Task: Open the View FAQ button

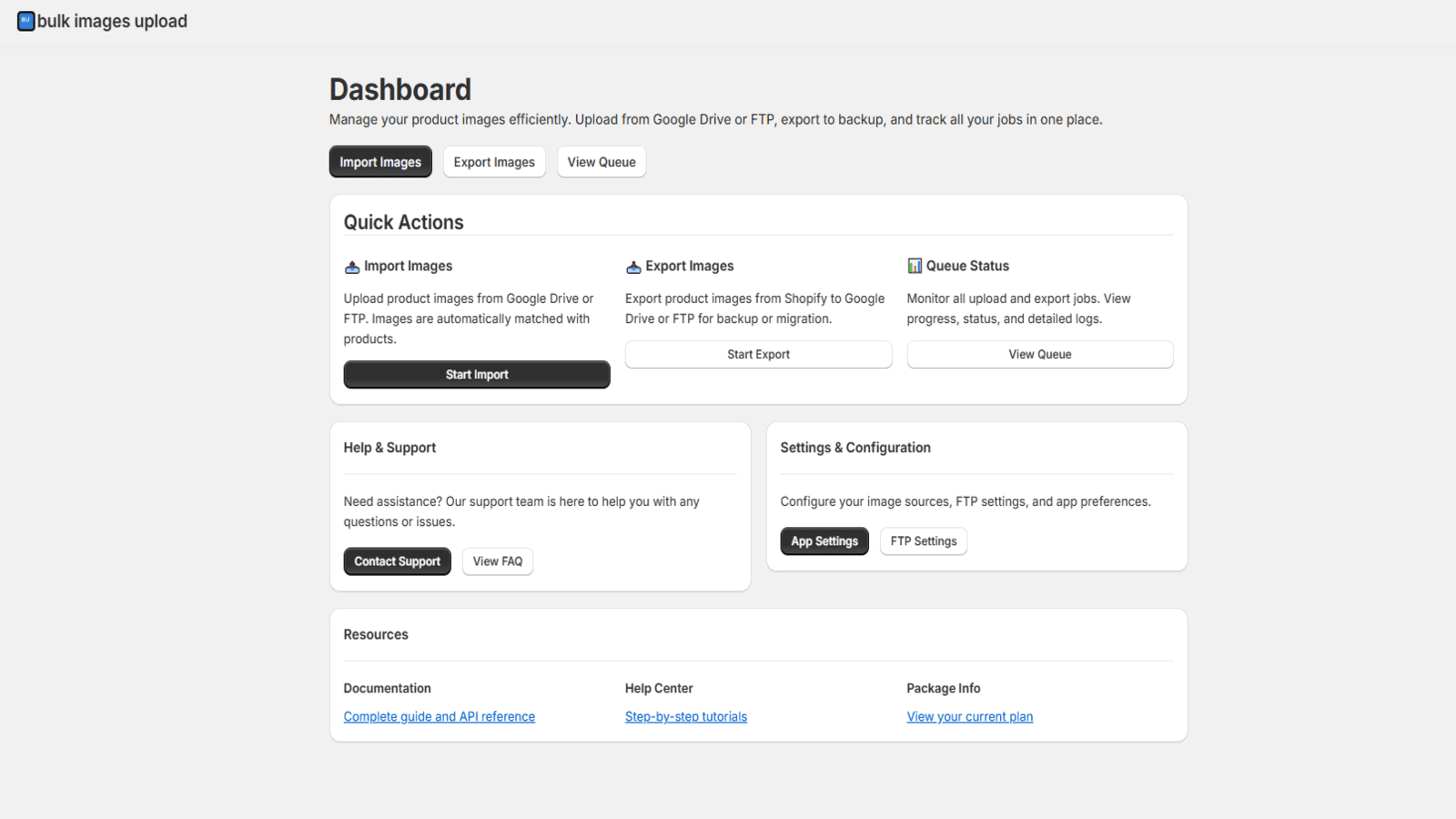Action: [x=498, y=561]
